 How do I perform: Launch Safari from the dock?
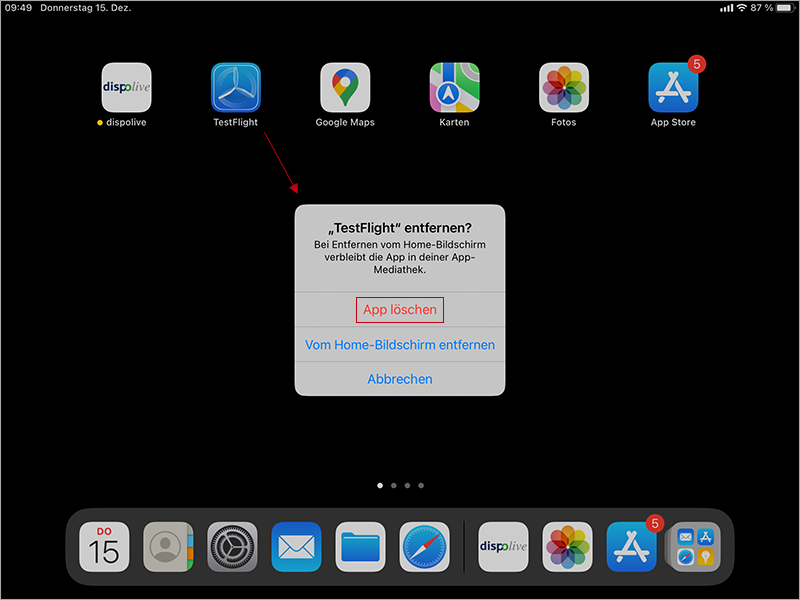pyautogui.click(x=424, y=546)
